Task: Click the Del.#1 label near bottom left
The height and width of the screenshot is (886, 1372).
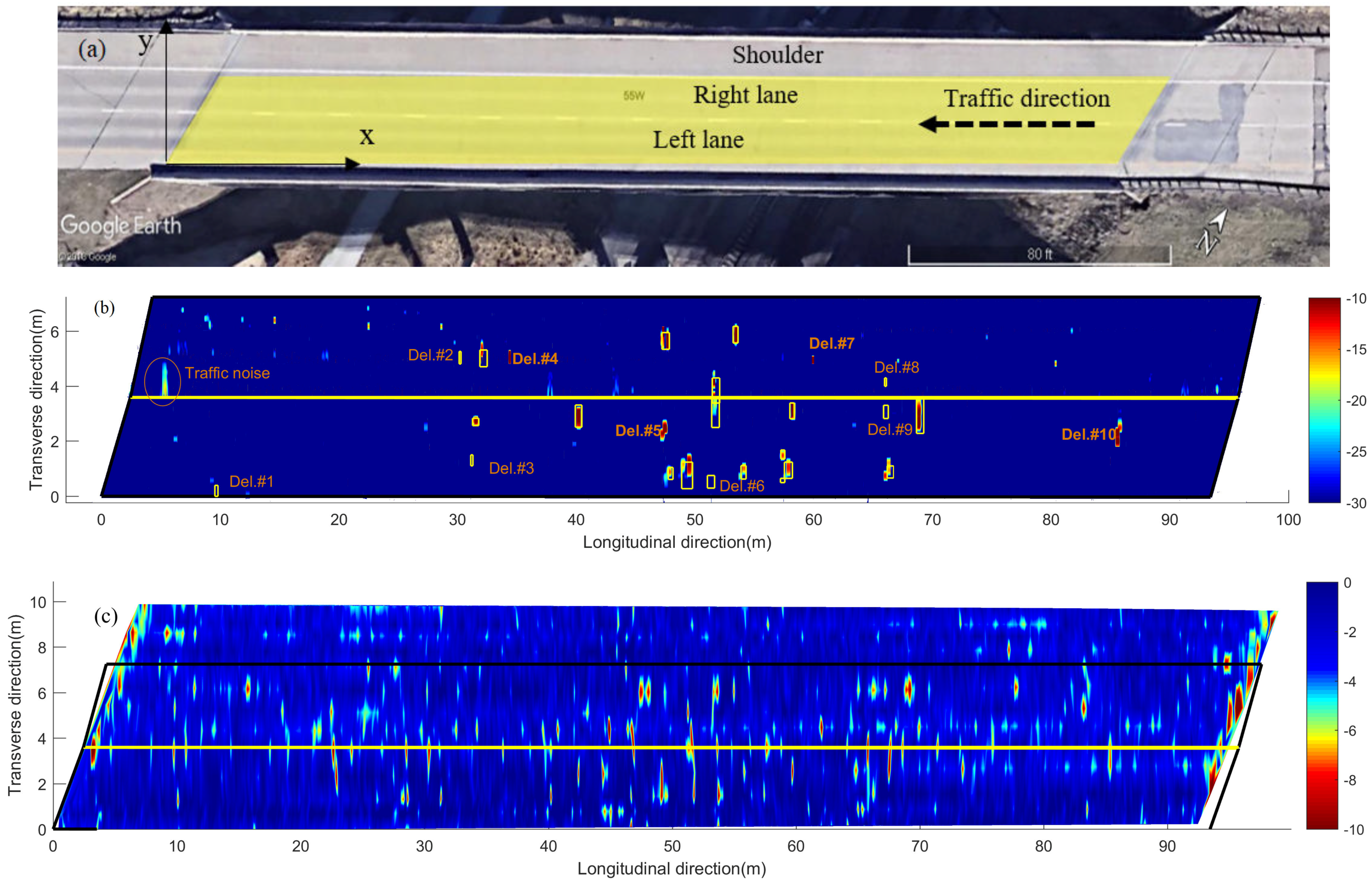Action: (251, 481)
